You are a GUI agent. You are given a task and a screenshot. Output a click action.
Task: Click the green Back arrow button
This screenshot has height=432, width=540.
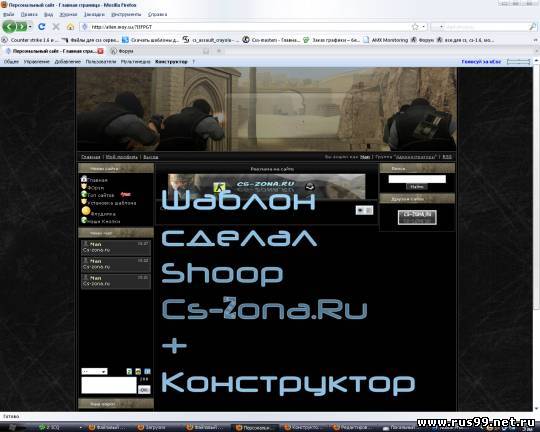coord(9,27)
